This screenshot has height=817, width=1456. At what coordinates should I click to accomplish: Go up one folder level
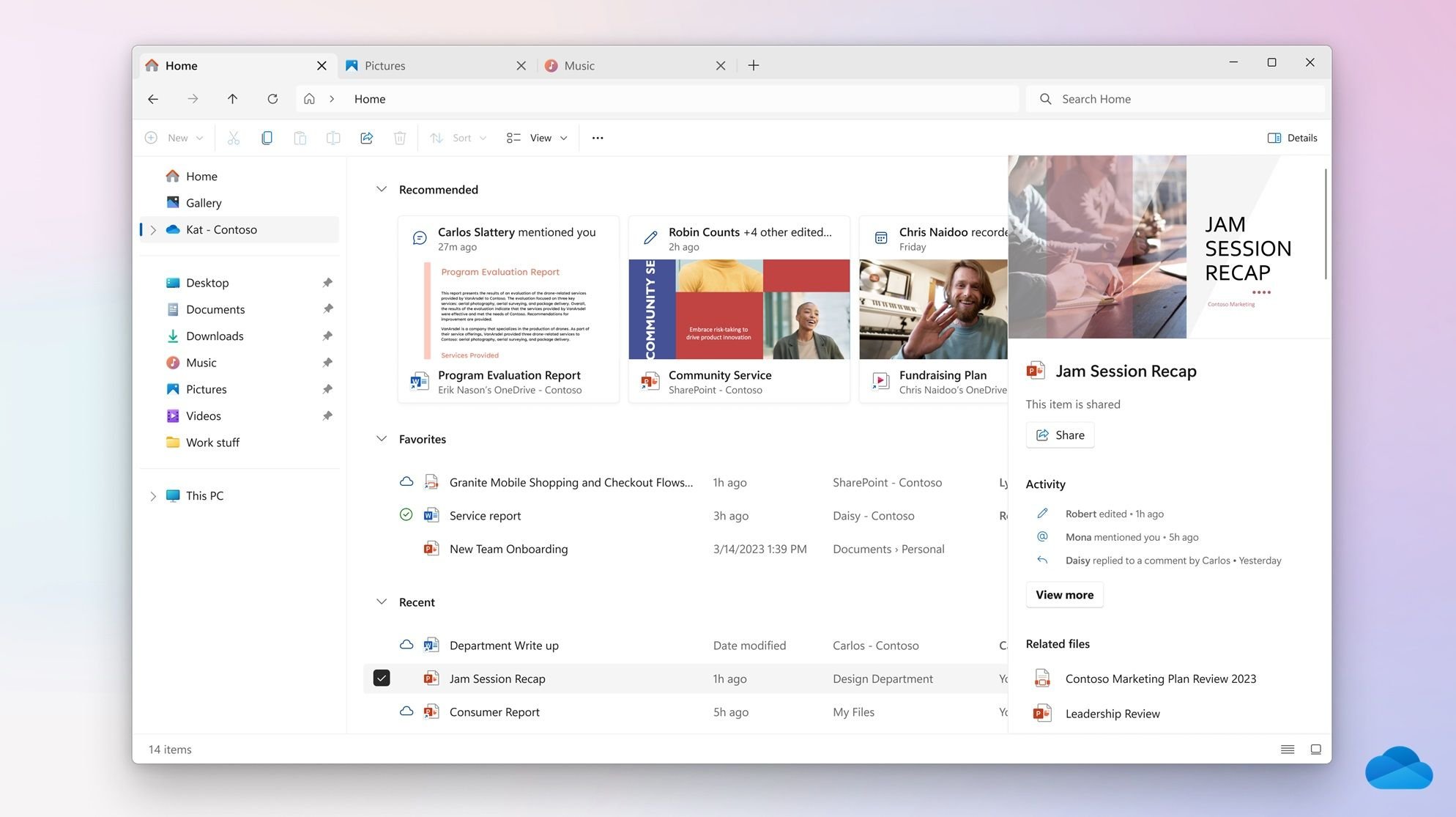tap(232, 99)
